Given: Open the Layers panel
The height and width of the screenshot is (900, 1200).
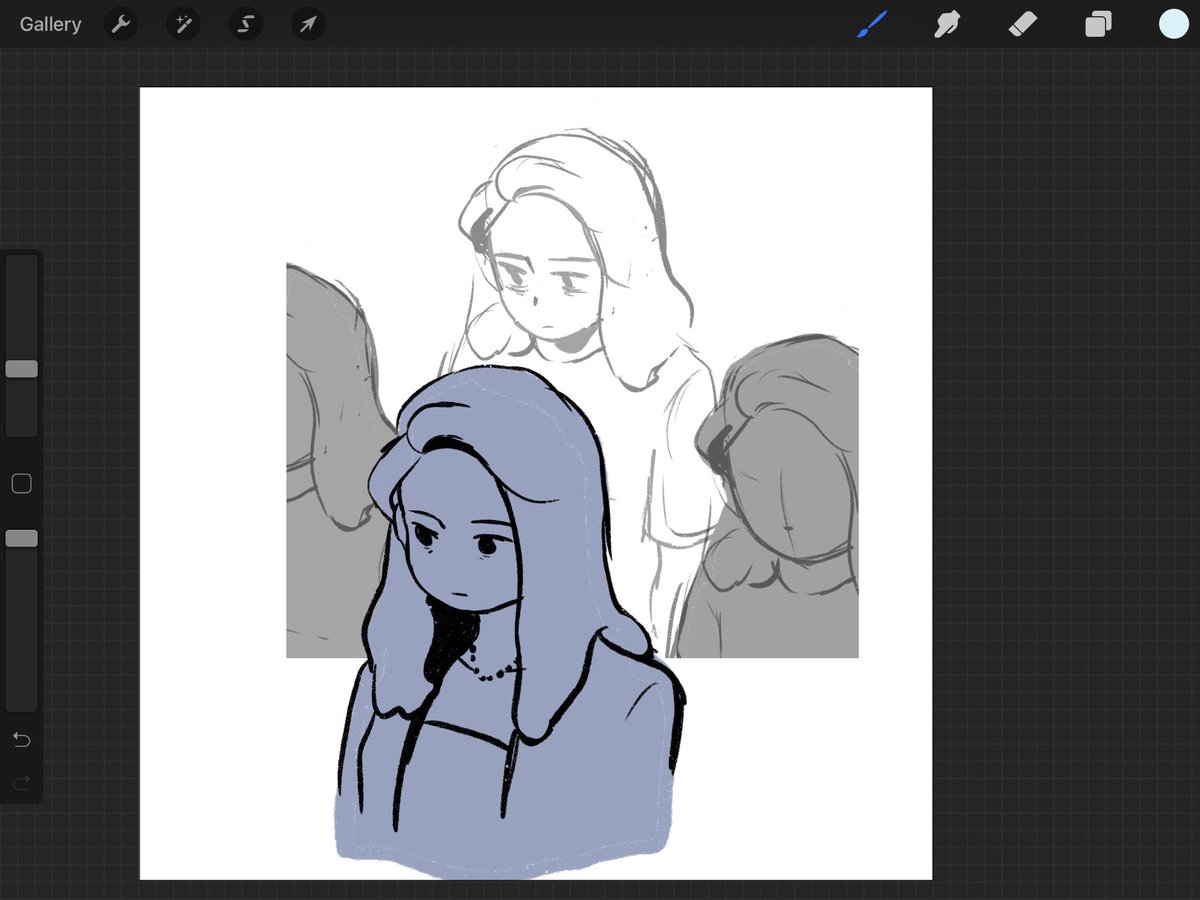Looking at the screenshot, I should pyautogui.click(x=1098, y=24).
